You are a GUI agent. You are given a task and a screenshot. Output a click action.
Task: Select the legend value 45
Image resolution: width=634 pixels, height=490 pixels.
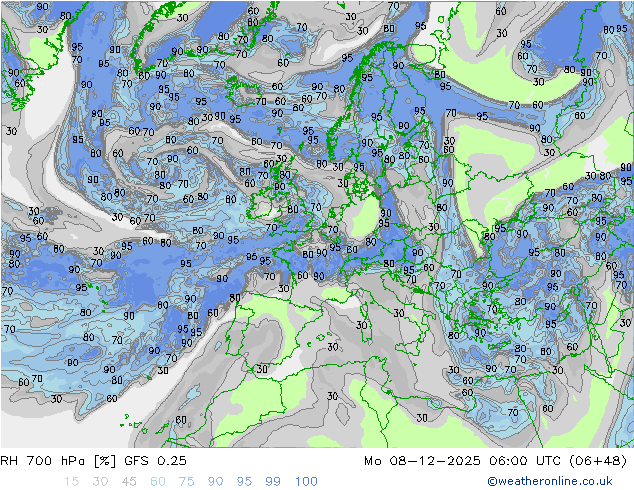click(129, 481)
